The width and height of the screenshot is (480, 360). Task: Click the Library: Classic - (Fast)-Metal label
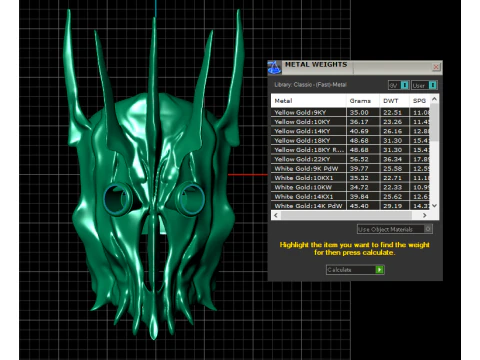(310, 85)
